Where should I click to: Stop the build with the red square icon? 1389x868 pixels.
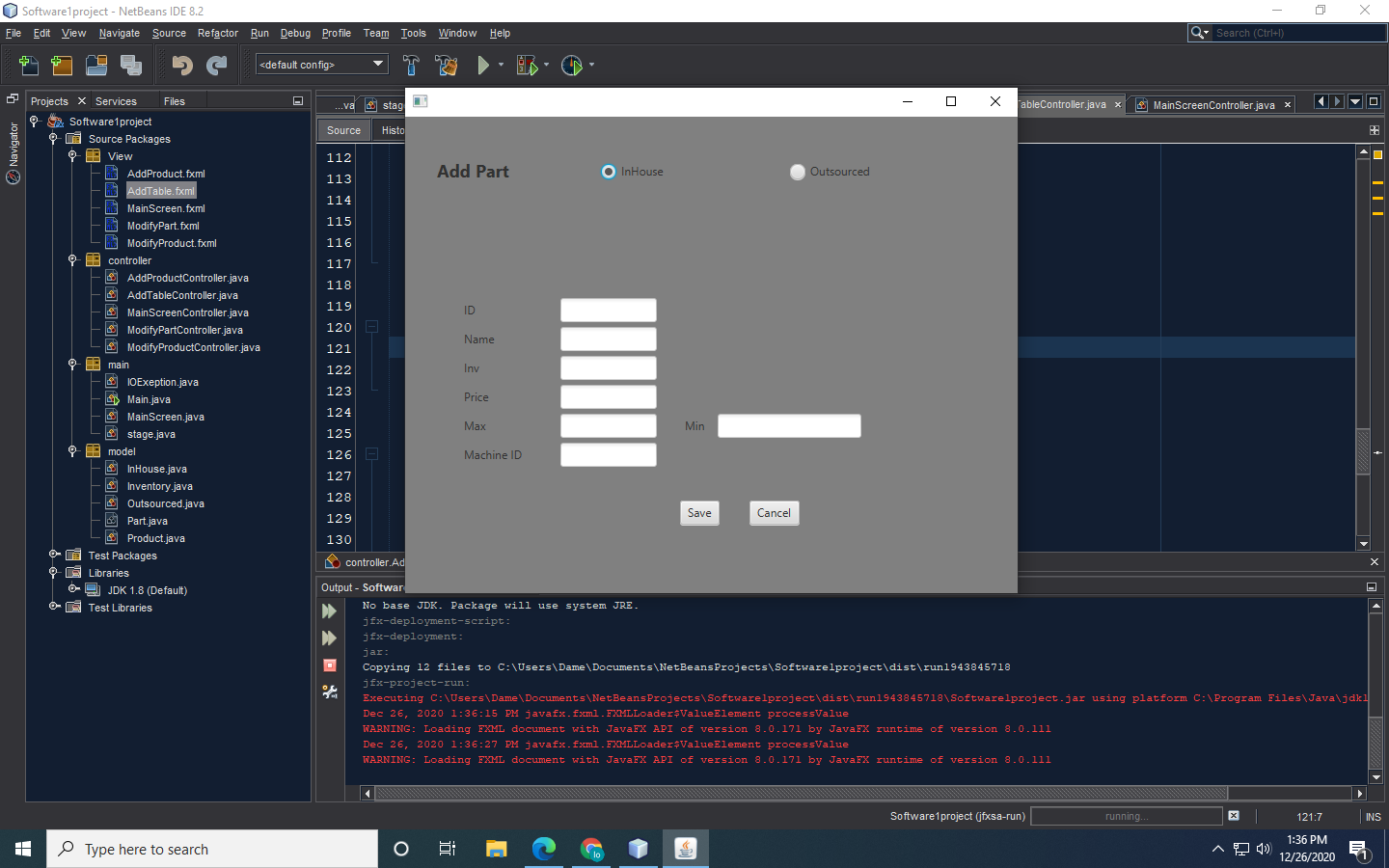point(329,666)
